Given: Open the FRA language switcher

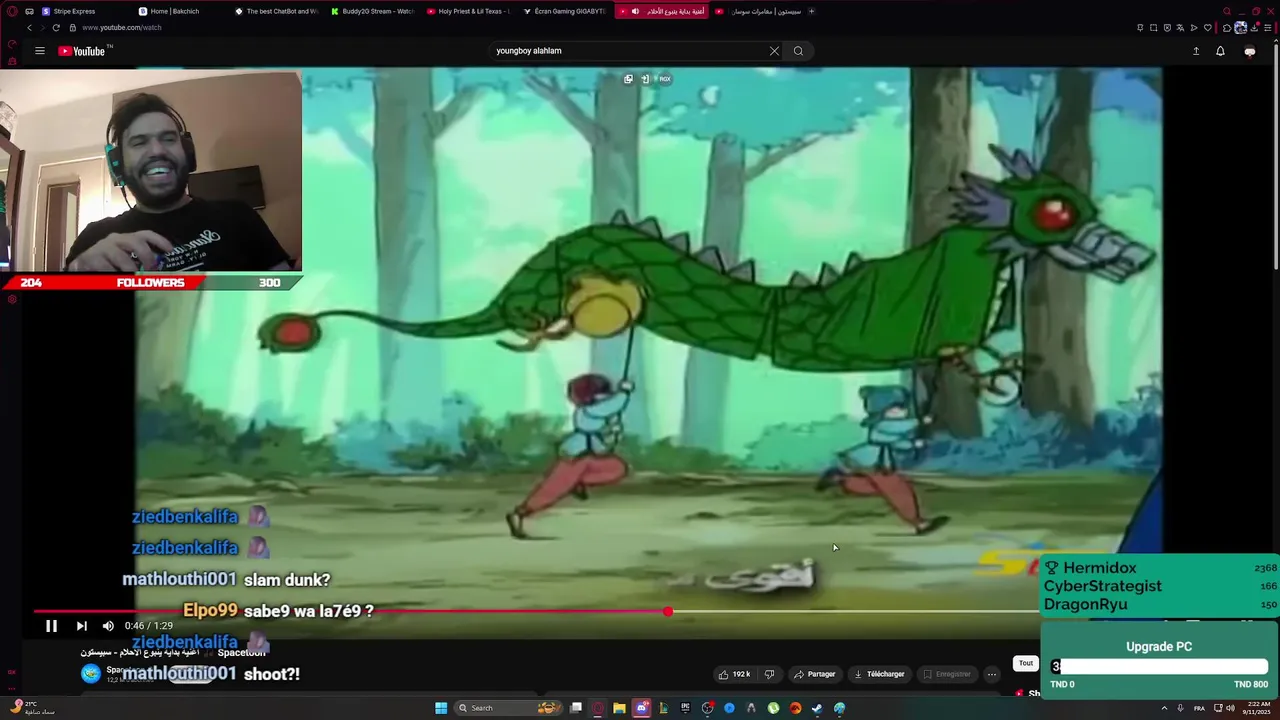Looking at the screenshot, I should (x=1199, y=708).
